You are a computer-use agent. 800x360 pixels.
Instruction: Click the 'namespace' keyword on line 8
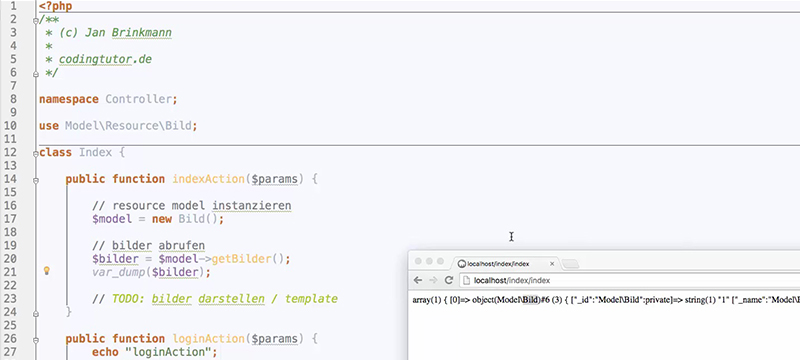69,99
